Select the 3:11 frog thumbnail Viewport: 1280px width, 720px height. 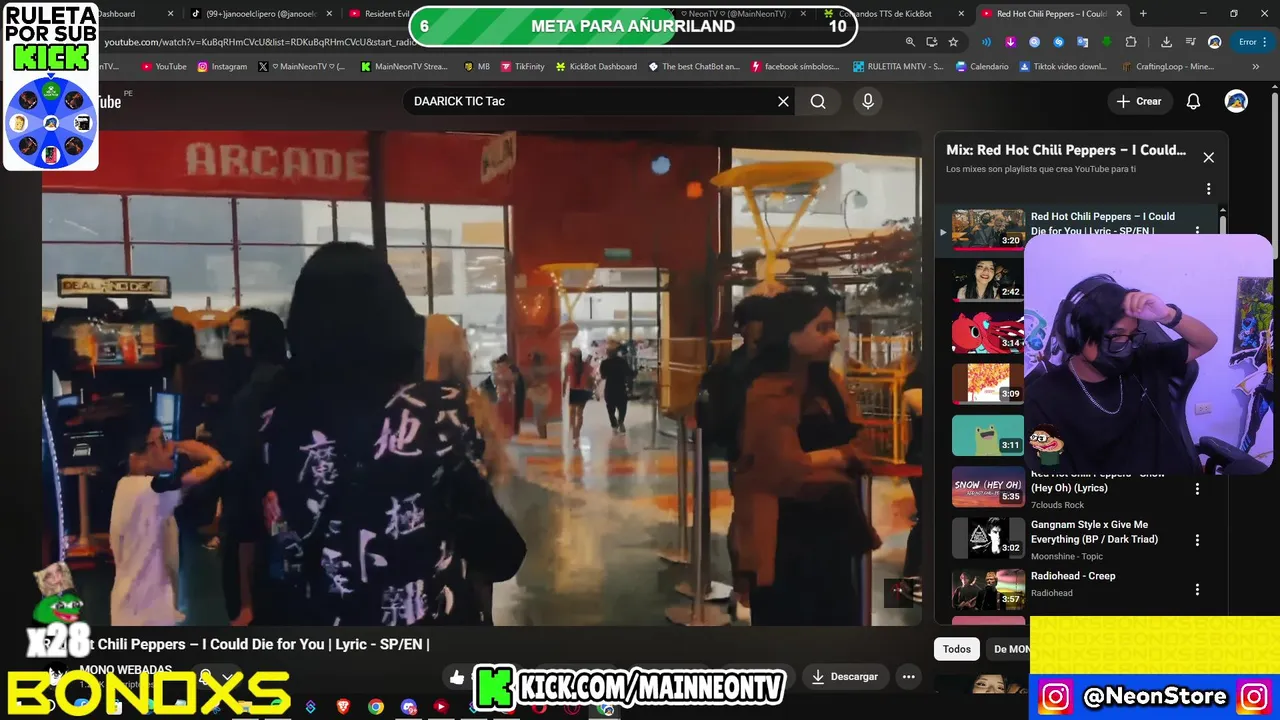click(988, 435)
